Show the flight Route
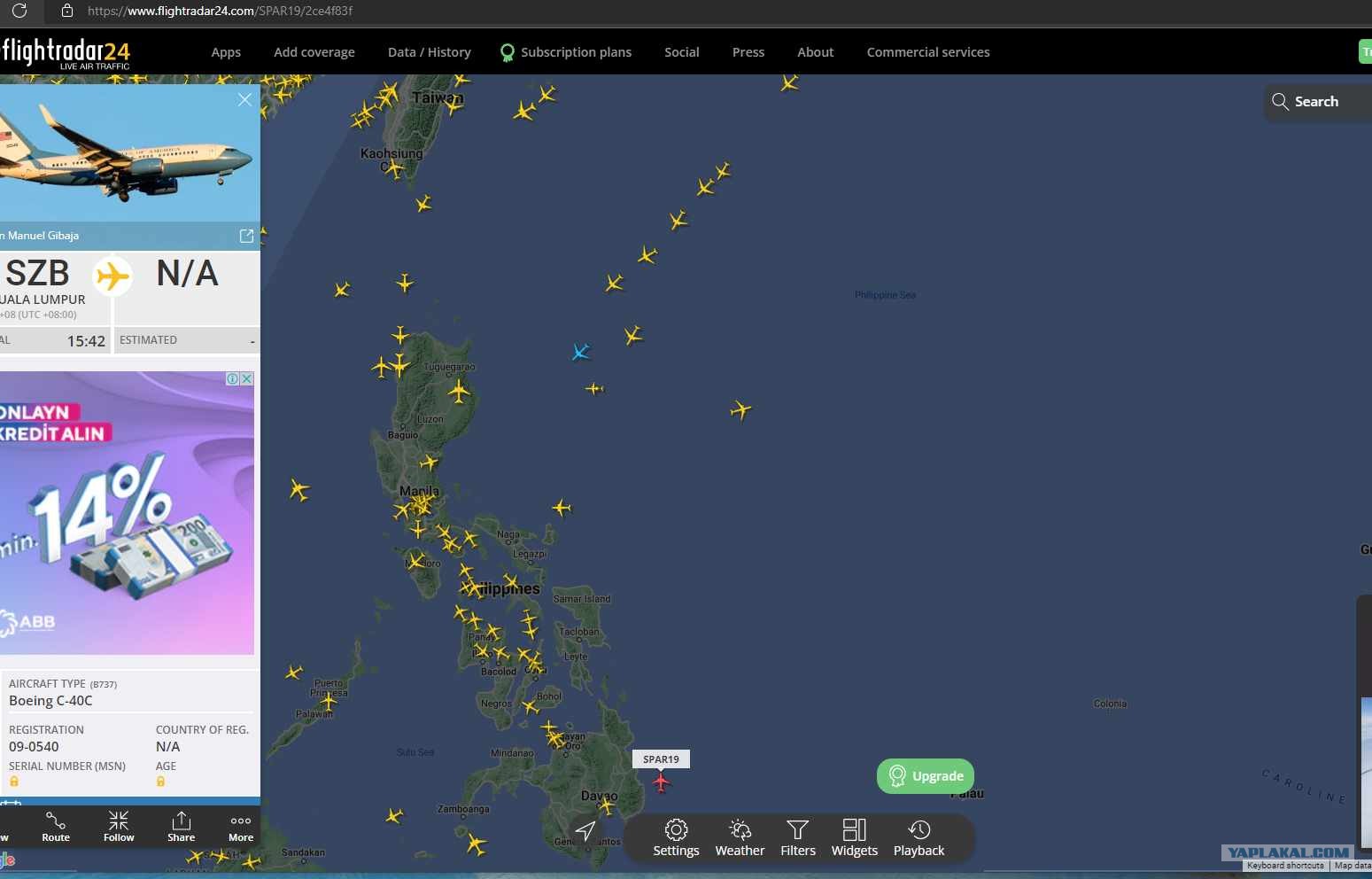This screenshot has width=1372, height=879. [56, 827]
